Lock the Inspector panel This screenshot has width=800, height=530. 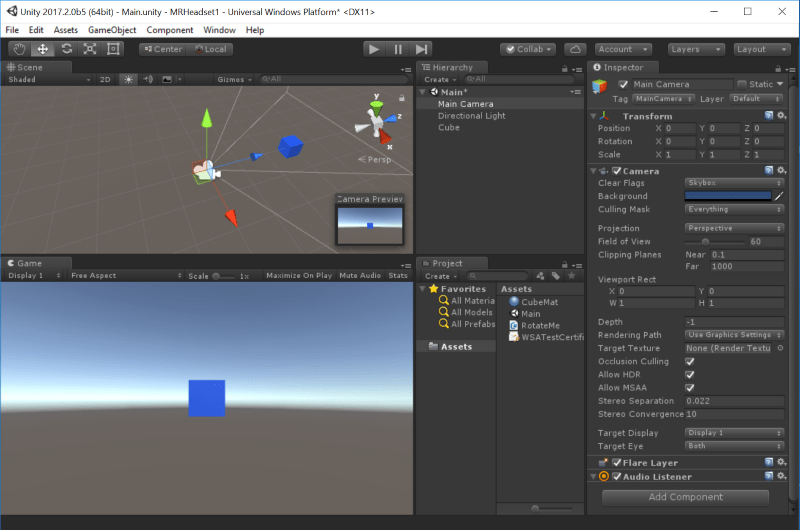778,68
